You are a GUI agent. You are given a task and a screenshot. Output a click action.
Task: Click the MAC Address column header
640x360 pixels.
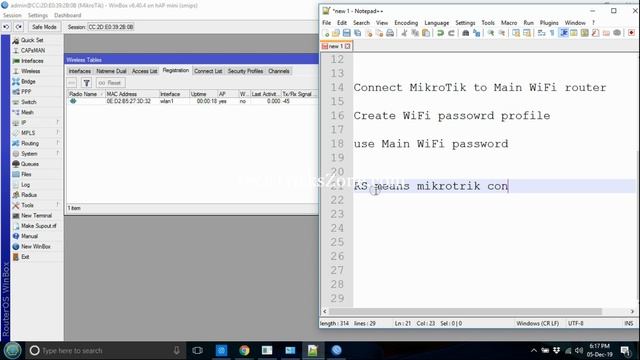click(x=131, y=94)
